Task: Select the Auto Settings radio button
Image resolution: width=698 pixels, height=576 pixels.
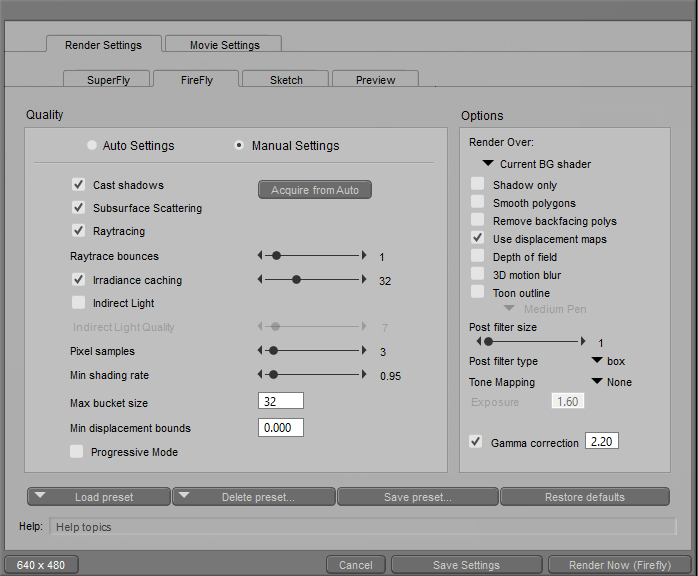Action: (92, 145)
